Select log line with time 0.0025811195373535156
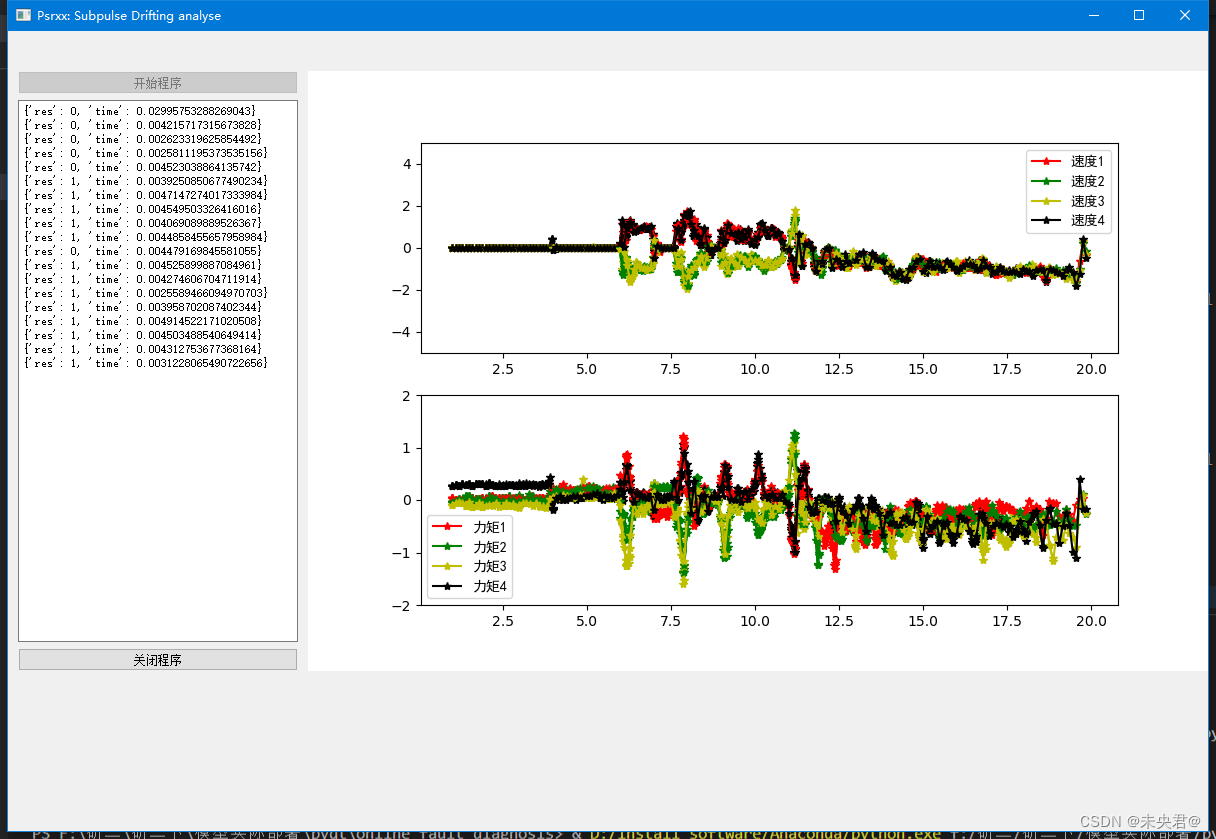The height and width of the screenshot is (839, 1216). [145, 153]
